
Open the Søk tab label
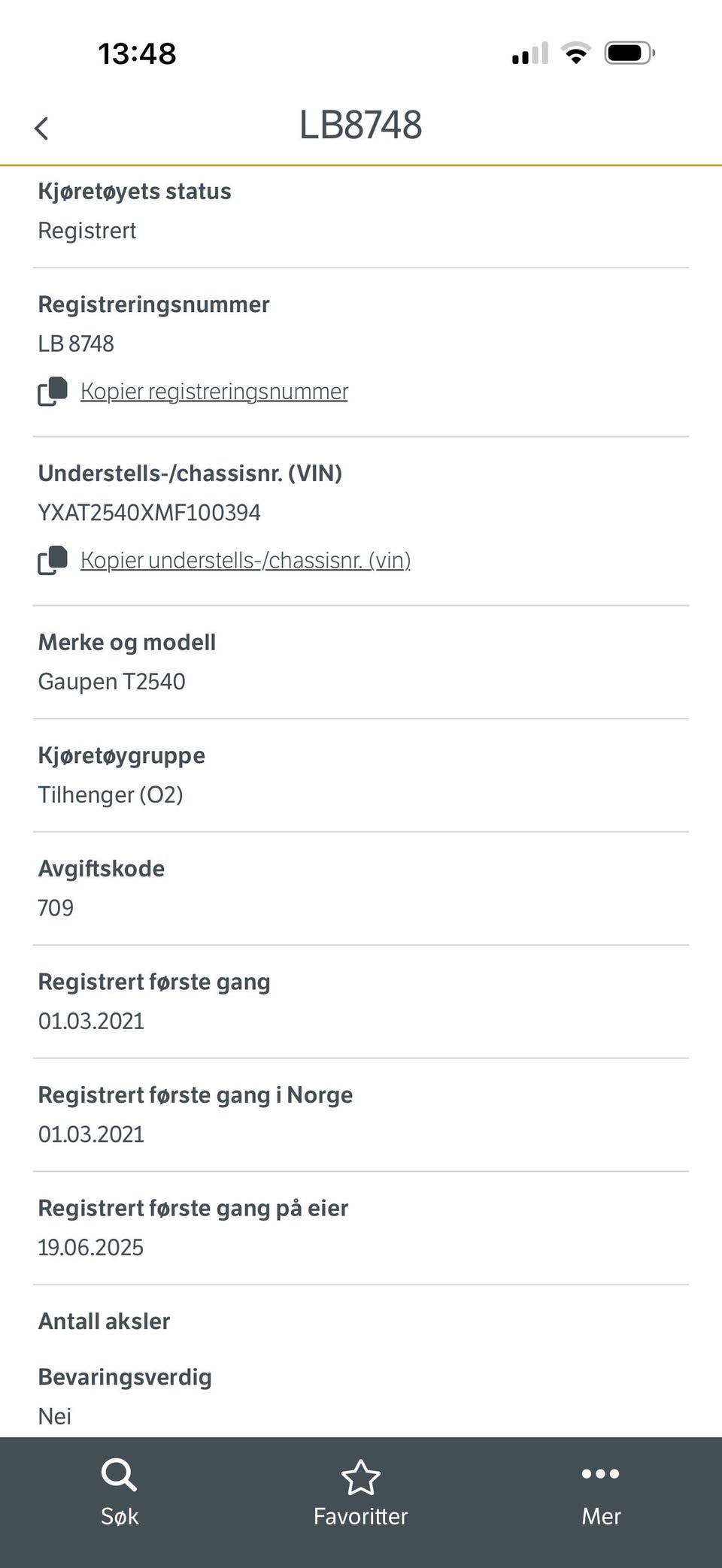coord(120,1516)
